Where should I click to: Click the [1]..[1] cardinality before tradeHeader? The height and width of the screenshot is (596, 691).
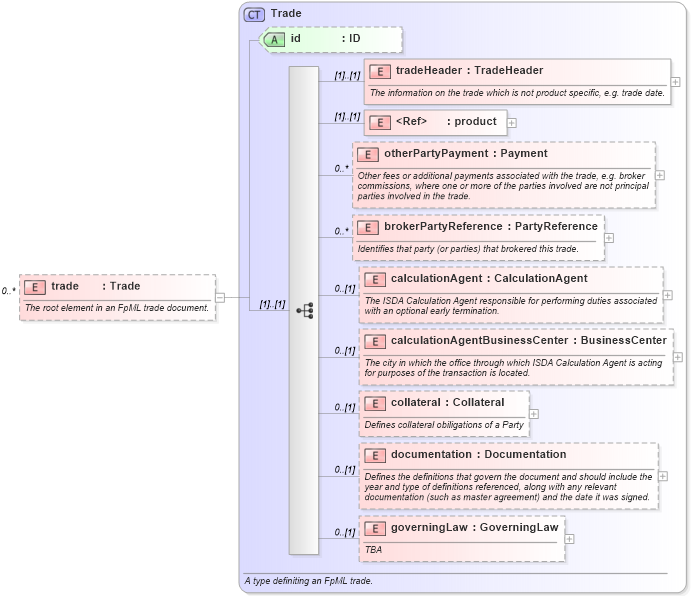click(347, 76)
